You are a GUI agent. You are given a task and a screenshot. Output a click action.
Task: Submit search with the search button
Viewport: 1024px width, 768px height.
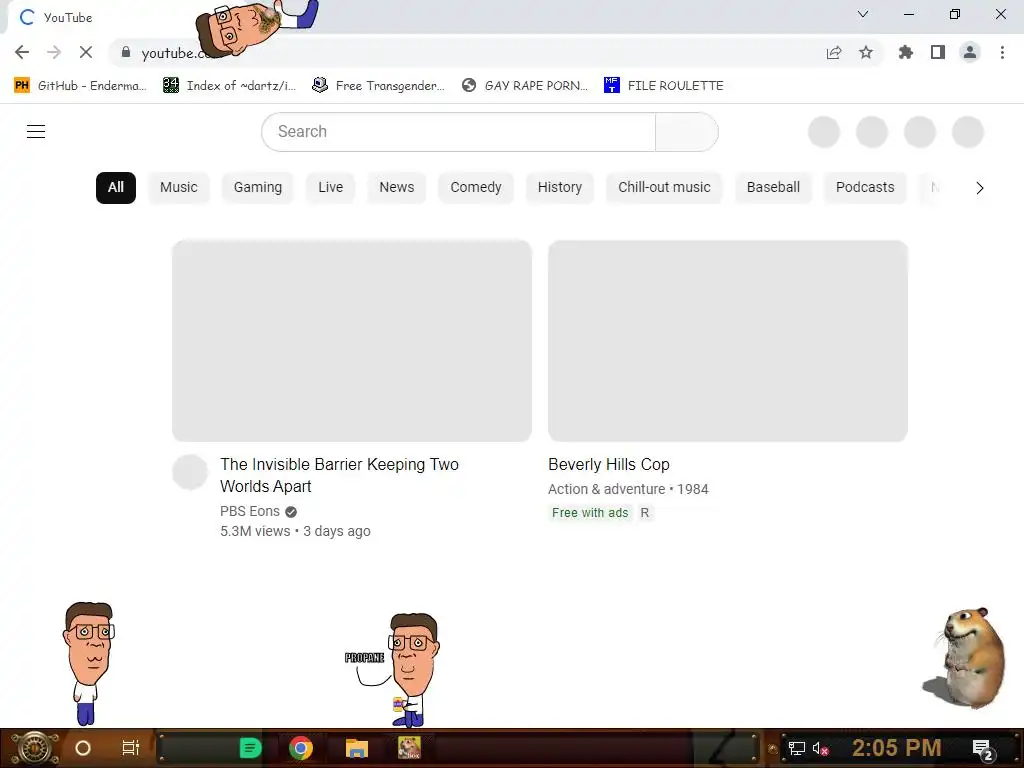pyautogui.click(x=687, y=132)
